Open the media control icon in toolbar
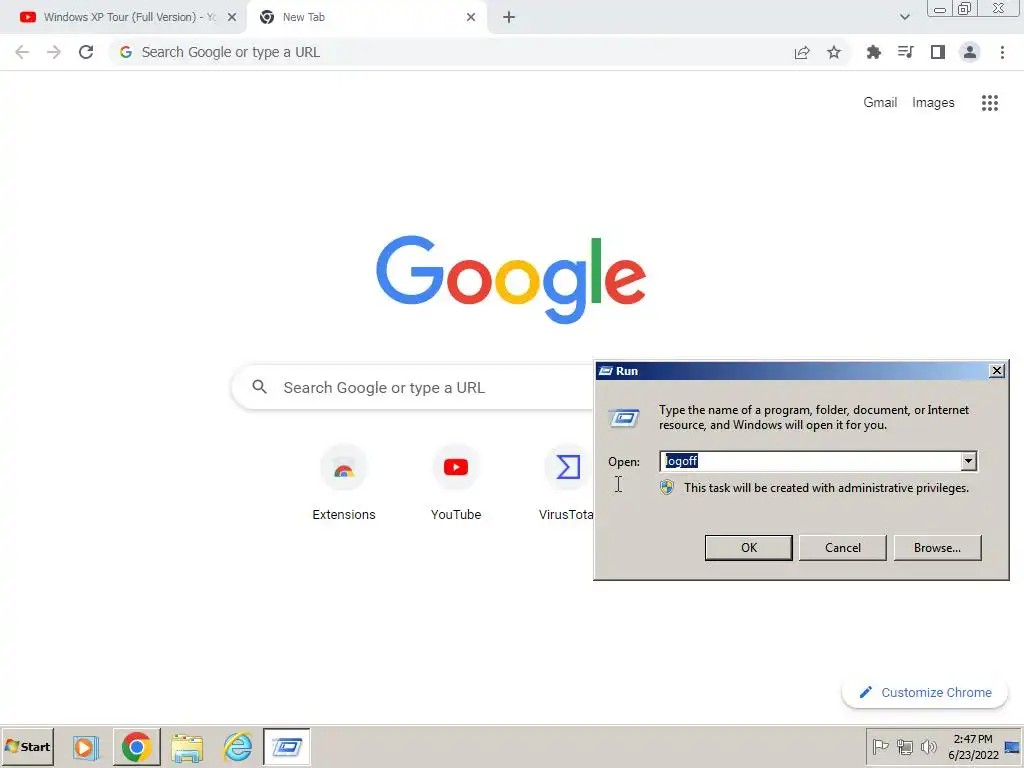 [906, 52]
